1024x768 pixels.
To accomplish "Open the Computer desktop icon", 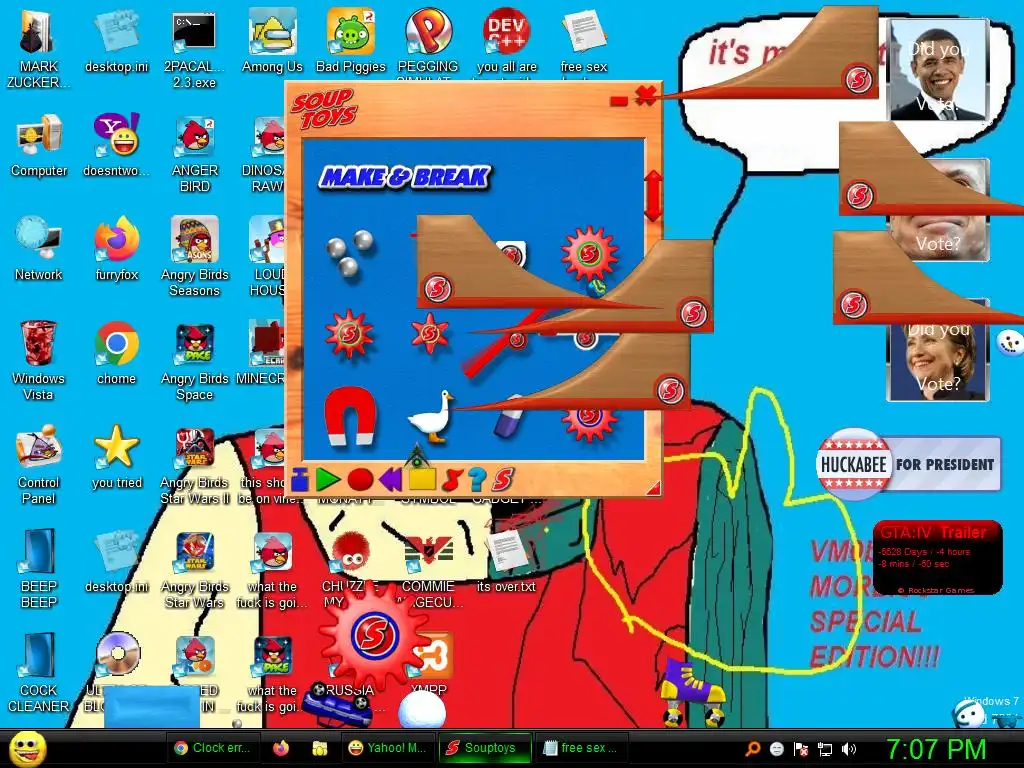I will [x=39, y=145].
